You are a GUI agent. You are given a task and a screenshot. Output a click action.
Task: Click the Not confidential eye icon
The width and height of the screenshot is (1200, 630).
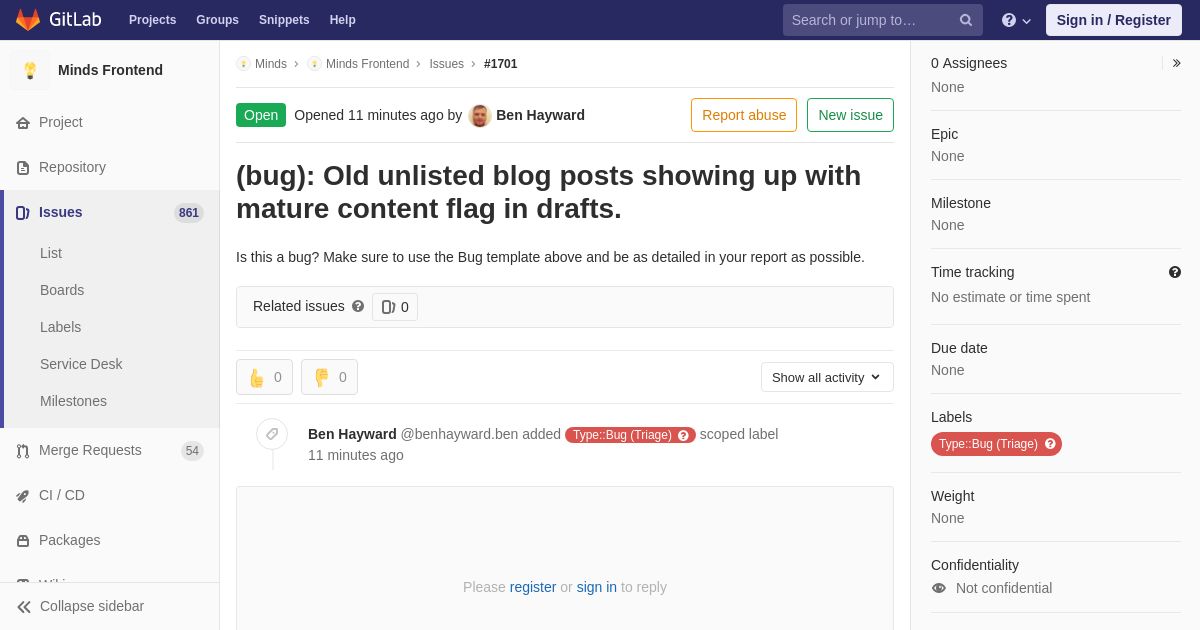(939, 588)
